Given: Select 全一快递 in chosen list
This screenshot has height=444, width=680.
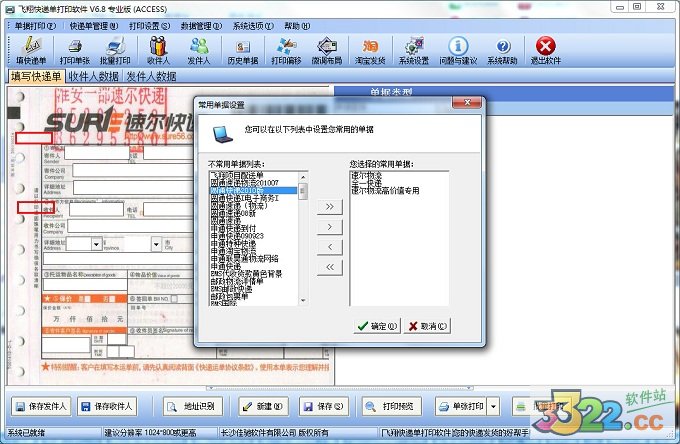Looking at the screenshot, I should point(366,183).
